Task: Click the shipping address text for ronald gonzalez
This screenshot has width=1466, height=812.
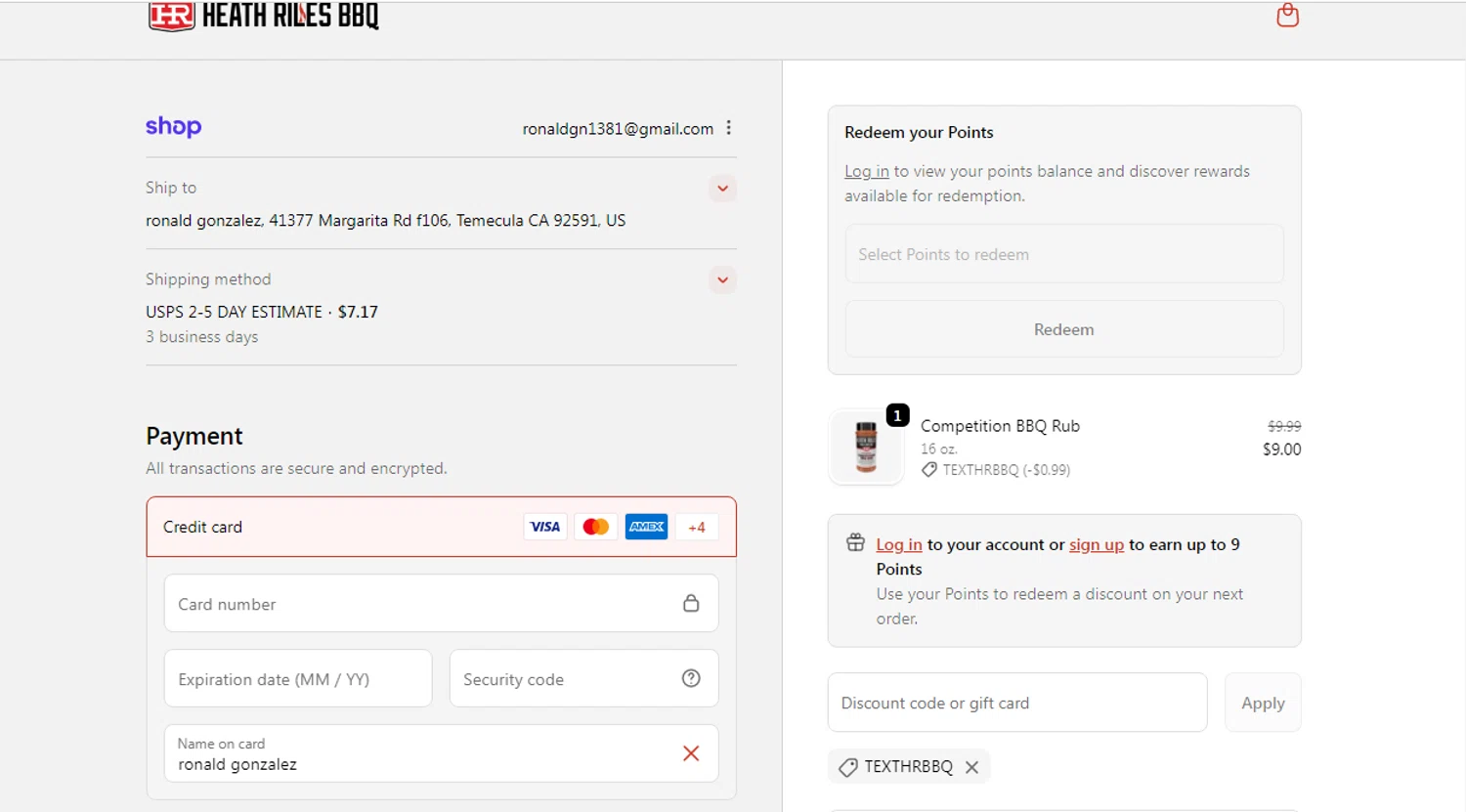Action: pyautogui.click(x=386, y=221)
